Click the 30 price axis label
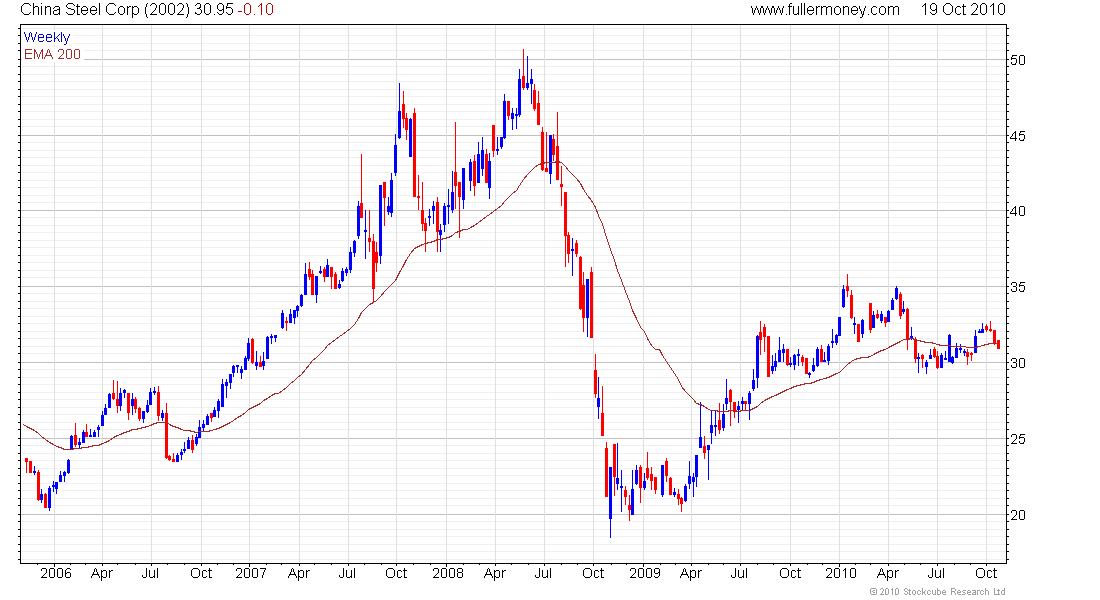 pyautogui.click(x=1018, y=363)
